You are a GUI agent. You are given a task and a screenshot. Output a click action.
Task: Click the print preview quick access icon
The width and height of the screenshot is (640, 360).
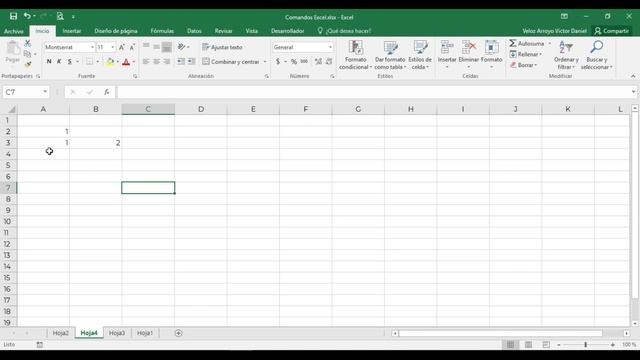(60, 16)
